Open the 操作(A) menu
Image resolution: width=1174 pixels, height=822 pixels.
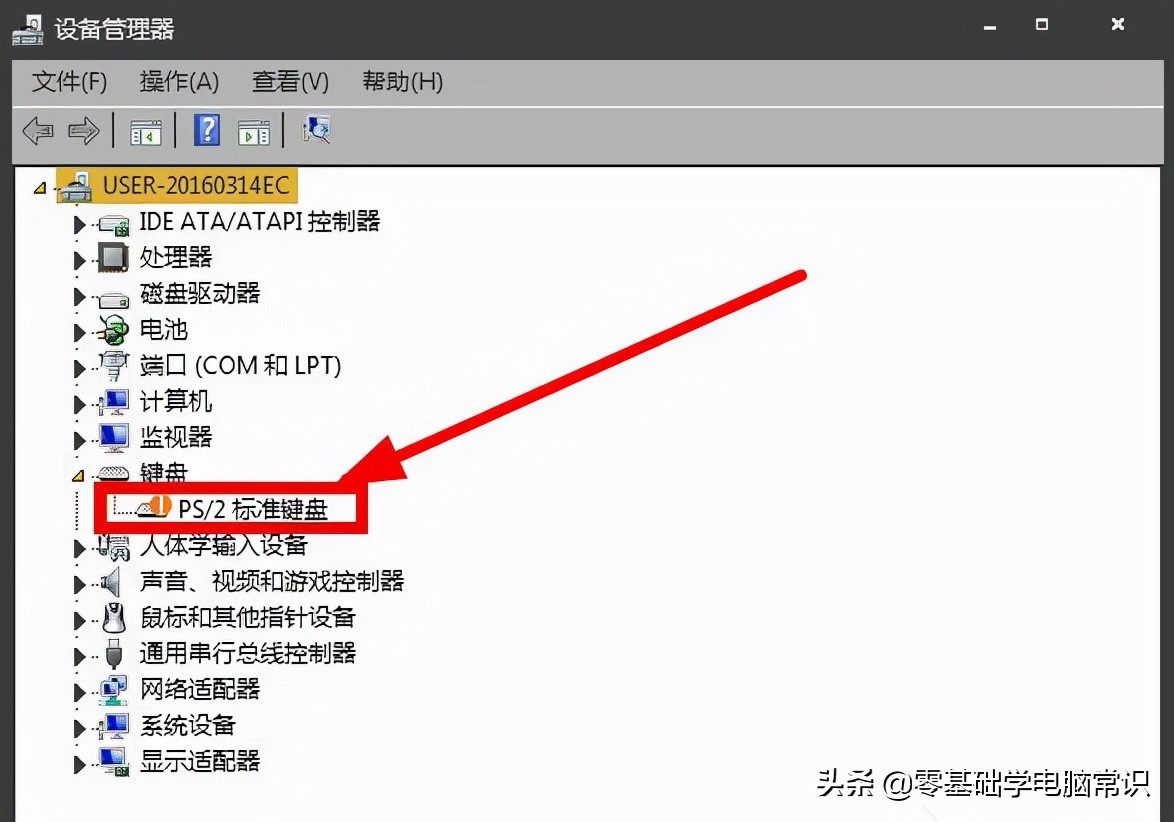point(180,82)
